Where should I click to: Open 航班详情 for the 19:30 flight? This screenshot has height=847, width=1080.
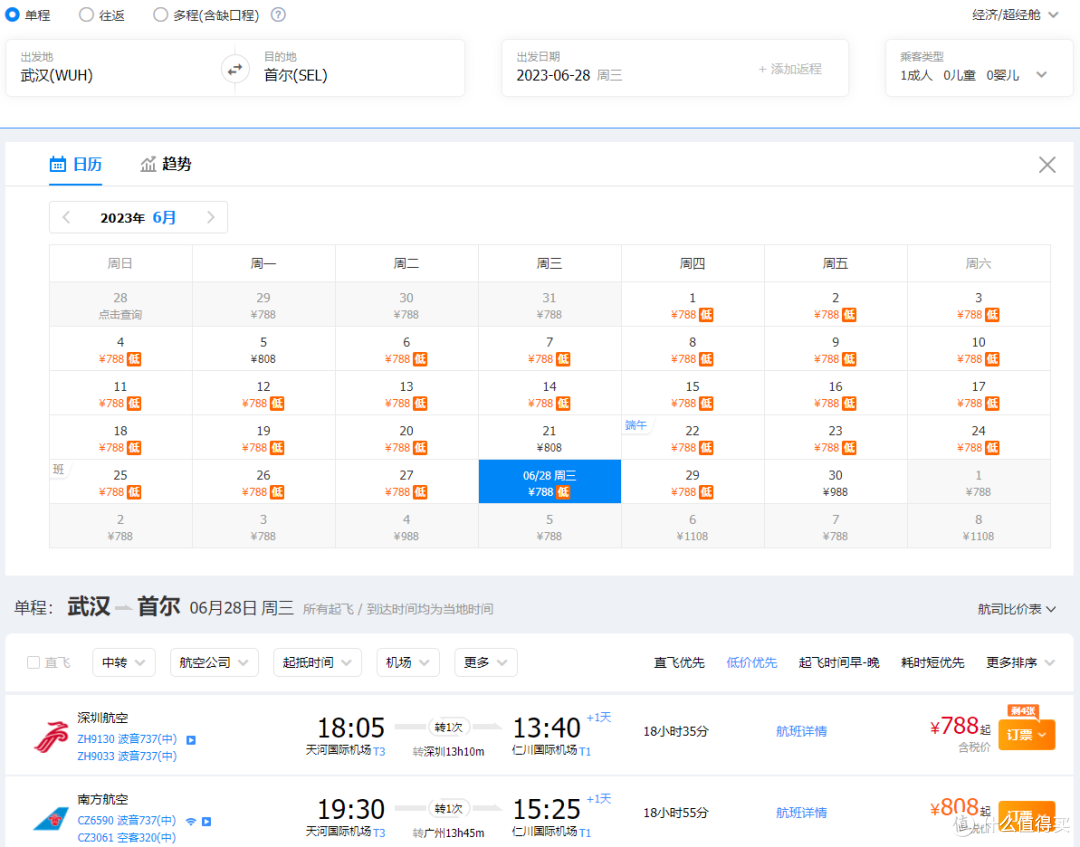(x=801, y=813)
